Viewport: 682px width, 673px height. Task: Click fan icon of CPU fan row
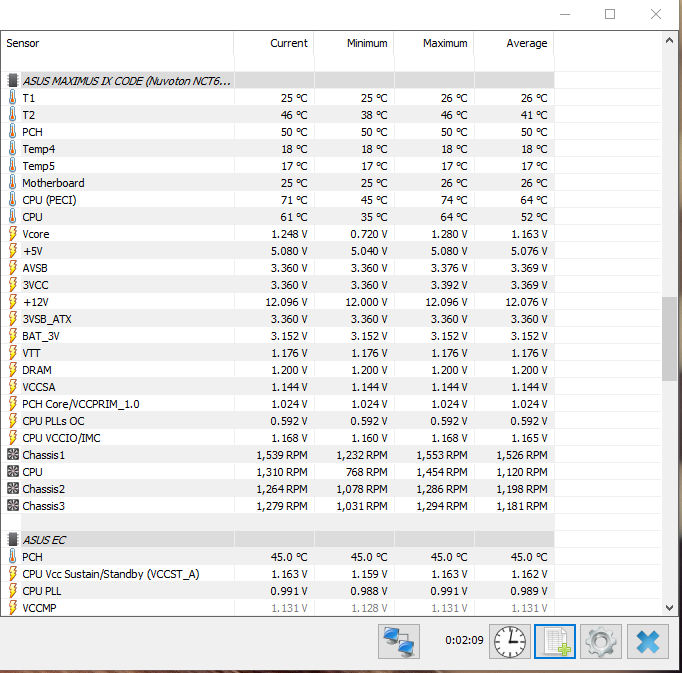tap(13, 472)
